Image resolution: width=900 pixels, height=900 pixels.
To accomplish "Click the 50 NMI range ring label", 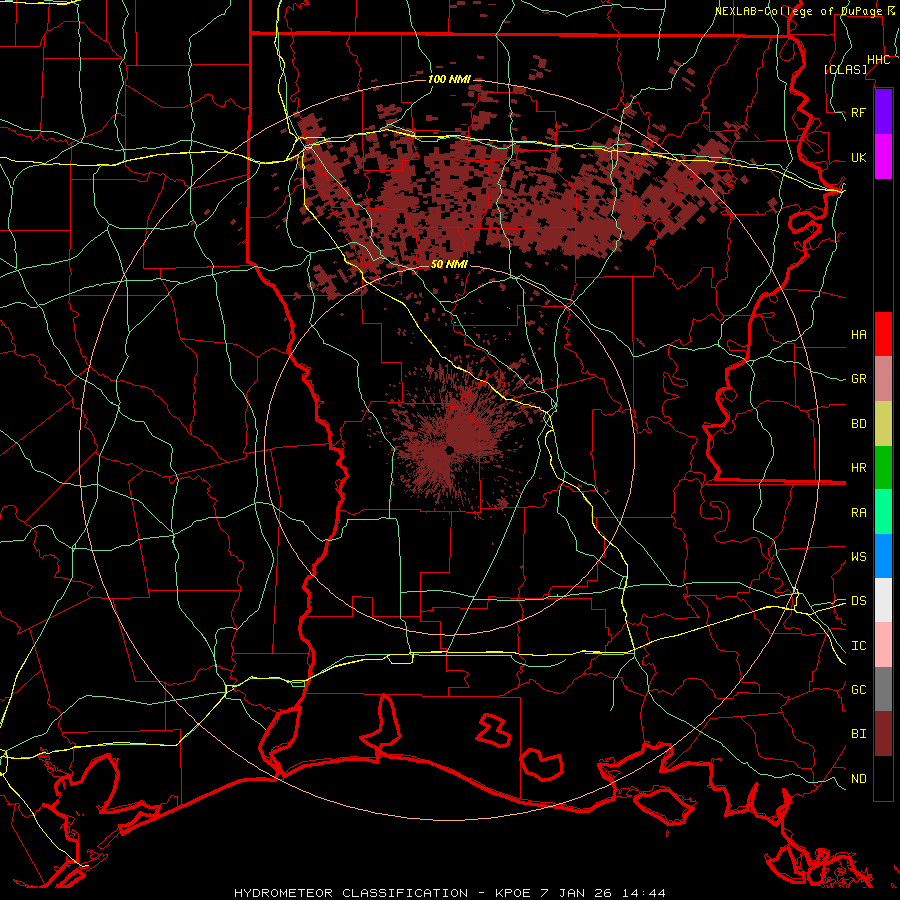I will click(x=449, y=264).
